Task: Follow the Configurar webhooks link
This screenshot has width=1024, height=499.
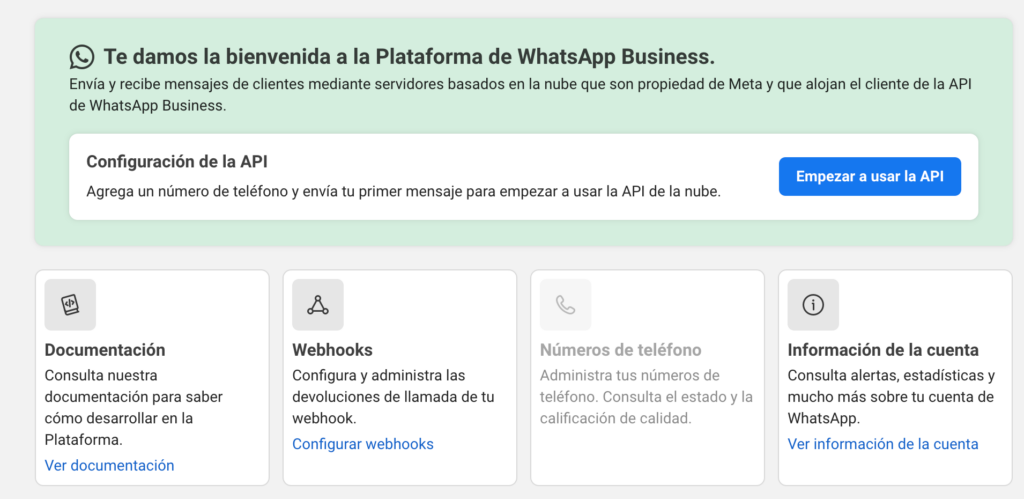Action: (362, 444)
